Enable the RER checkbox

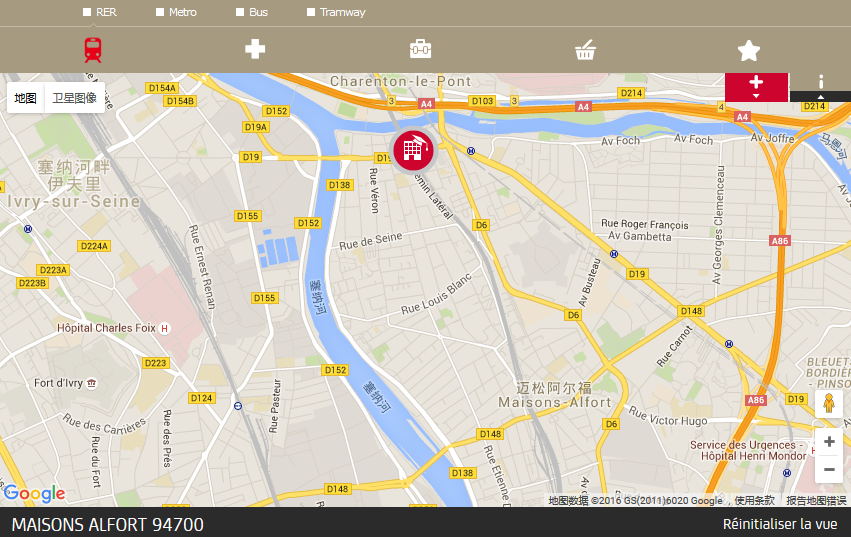coord(87,12)
